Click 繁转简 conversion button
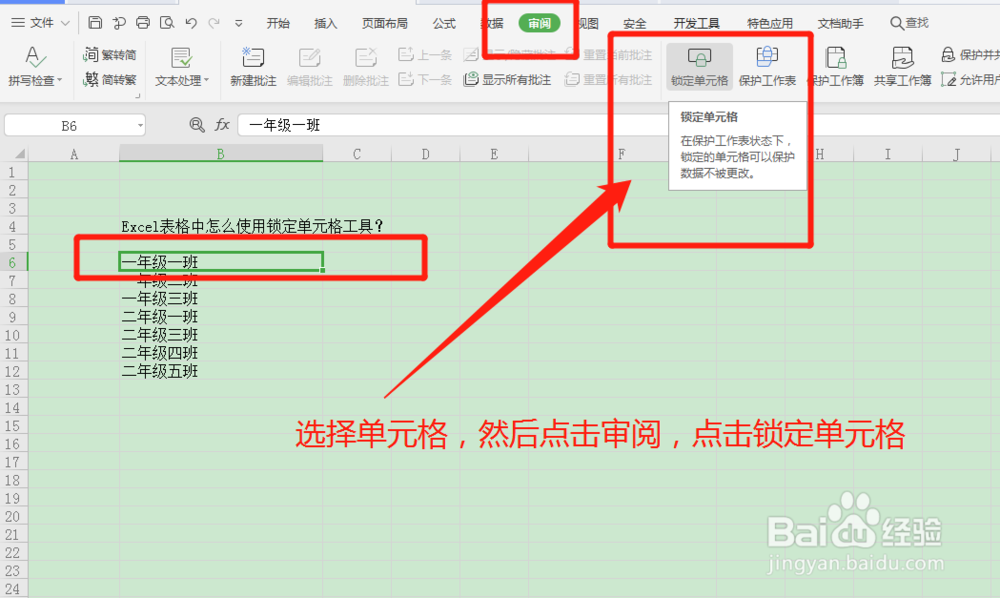 click(x=110, y=55)
